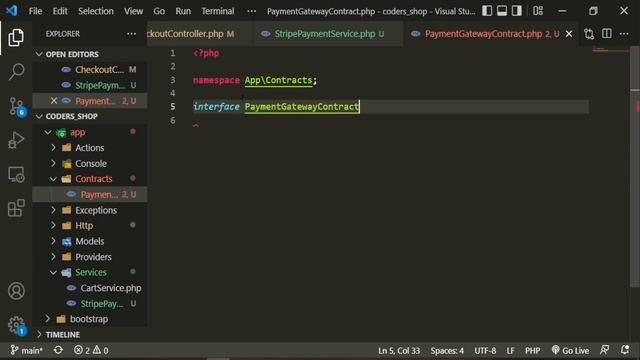Open the Search view
Screen dimensions: 640x360
click(16, 71)
